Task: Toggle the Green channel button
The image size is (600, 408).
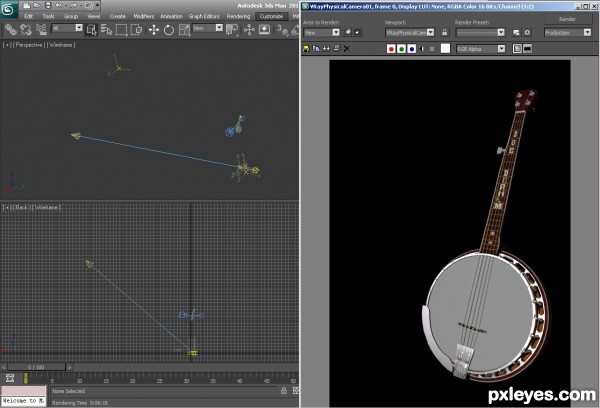Action: 401,49
